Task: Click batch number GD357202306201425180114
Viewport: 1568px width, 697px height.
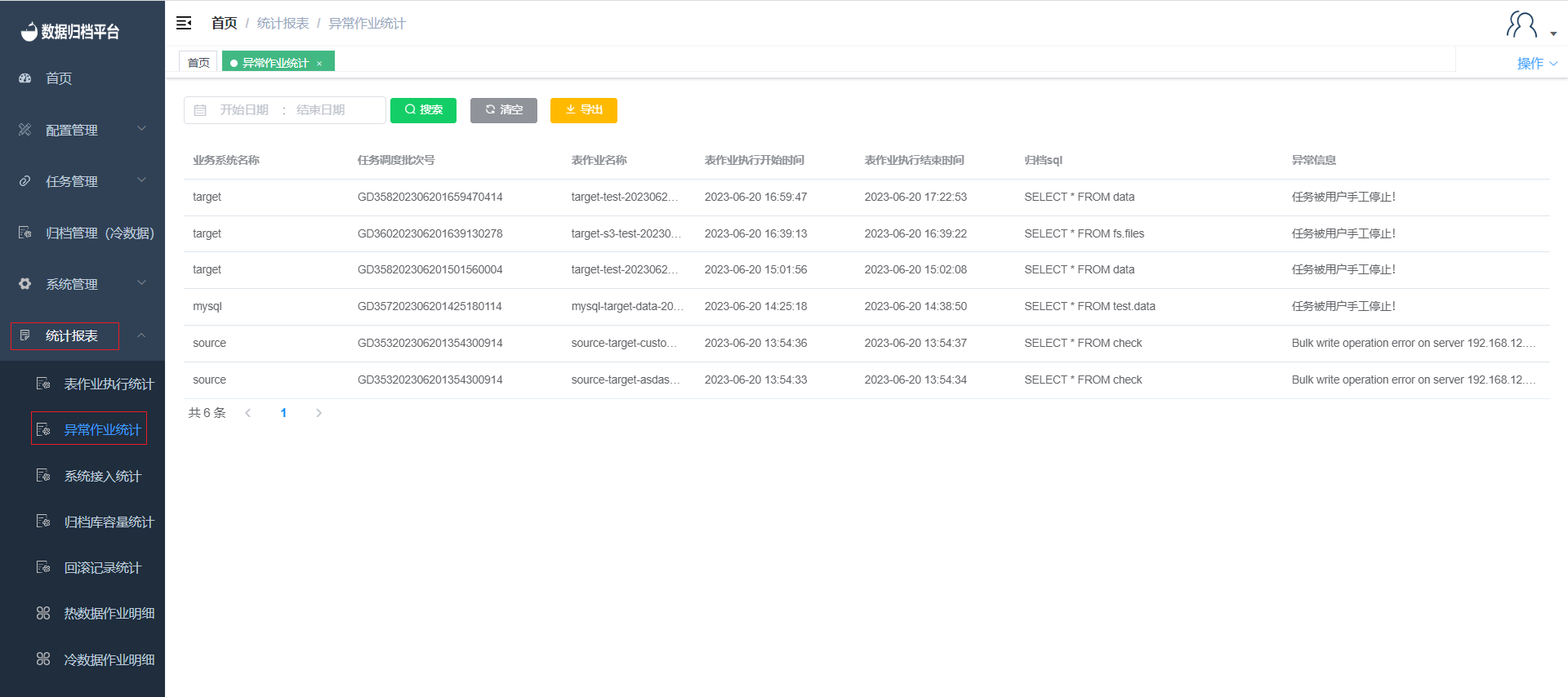Action: (430, 306)
